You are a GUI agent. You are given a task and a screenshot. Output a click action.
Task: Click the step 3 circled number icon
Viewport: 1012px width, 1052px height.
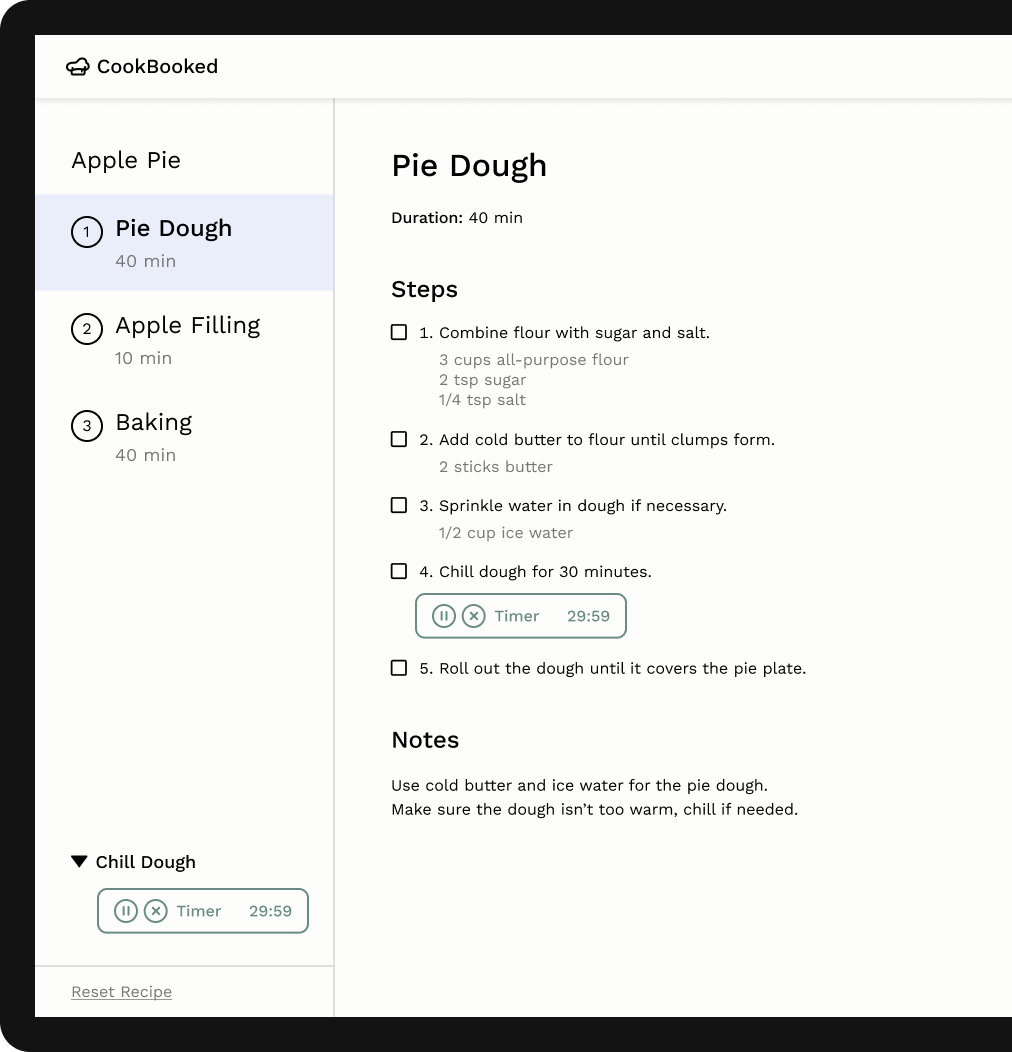coord(87,426)
